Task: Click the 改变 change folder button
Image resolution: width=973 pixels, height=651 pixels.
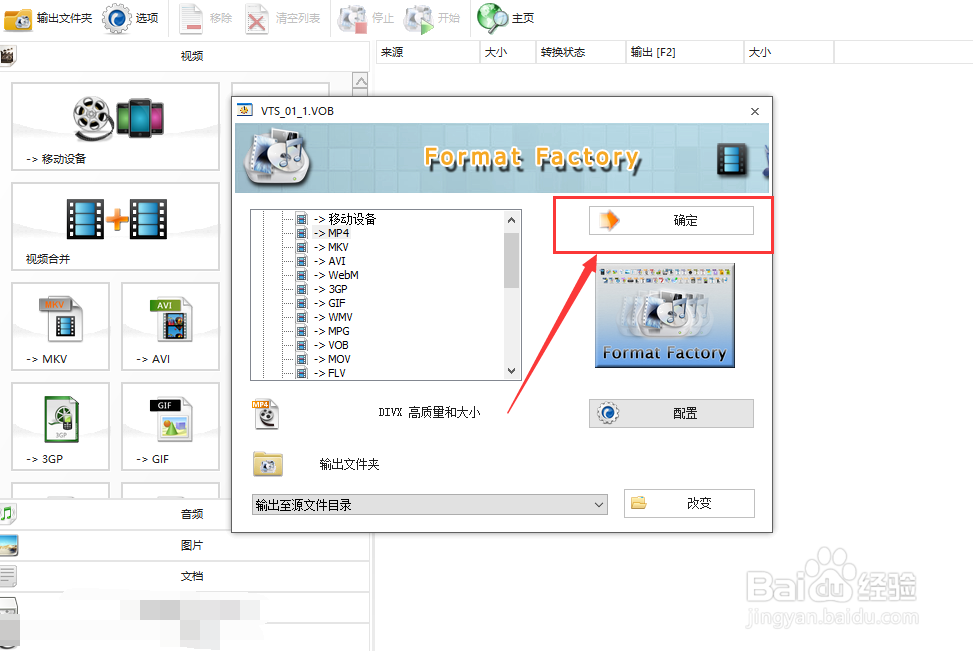Action: (x=689, y=503)
